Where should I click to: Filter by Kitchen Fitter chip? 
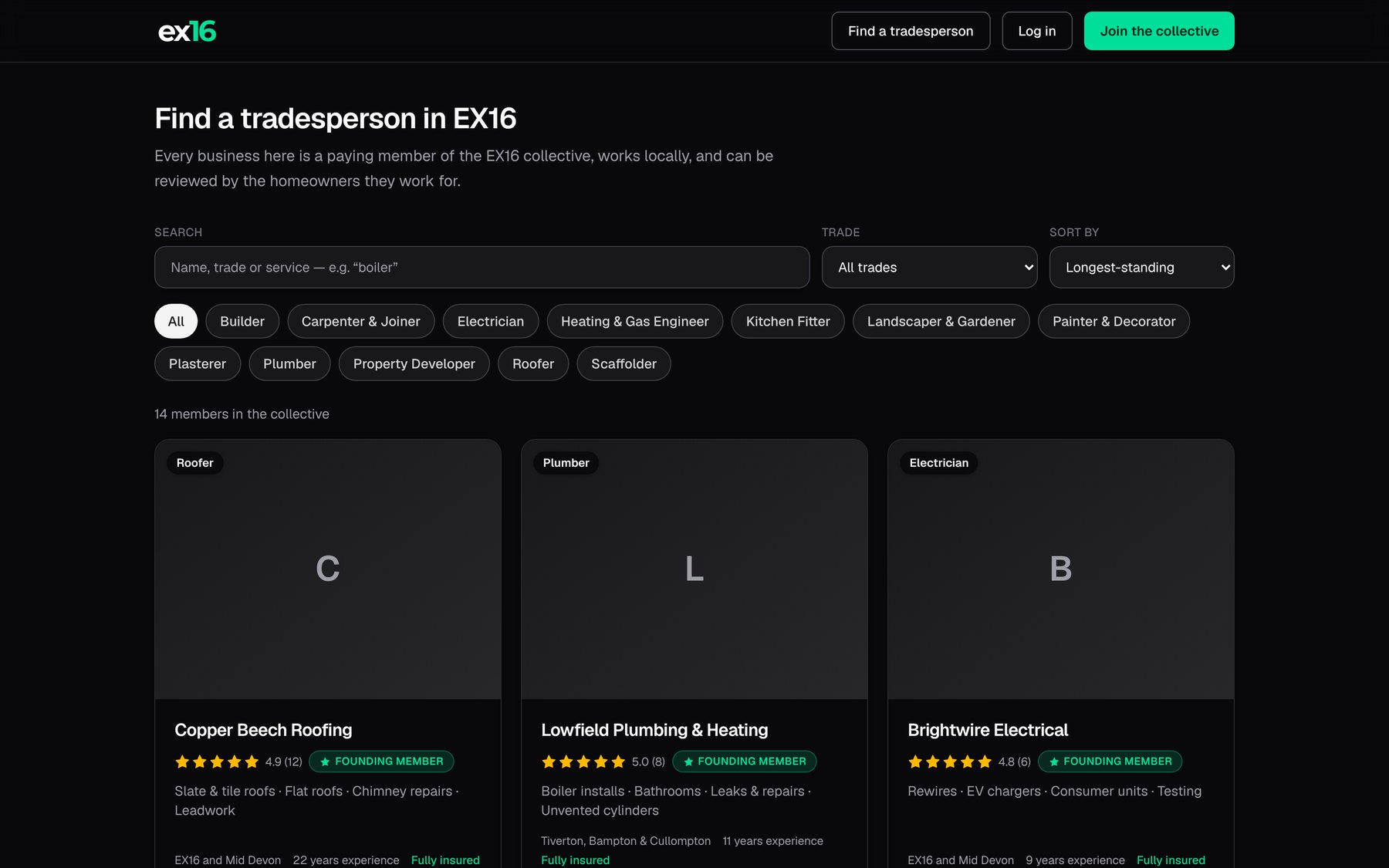[788, 321]
